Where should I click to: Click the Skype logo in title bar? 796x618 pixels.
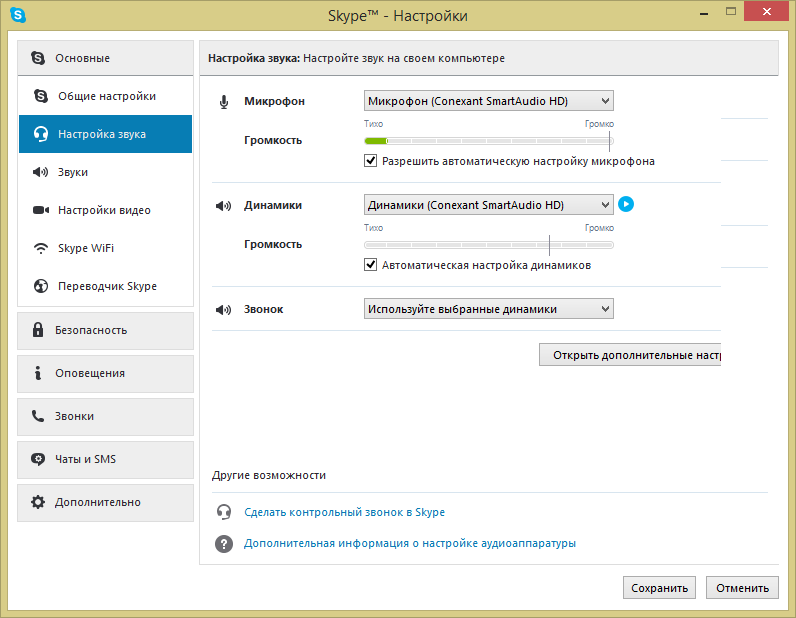coord(18,15)
